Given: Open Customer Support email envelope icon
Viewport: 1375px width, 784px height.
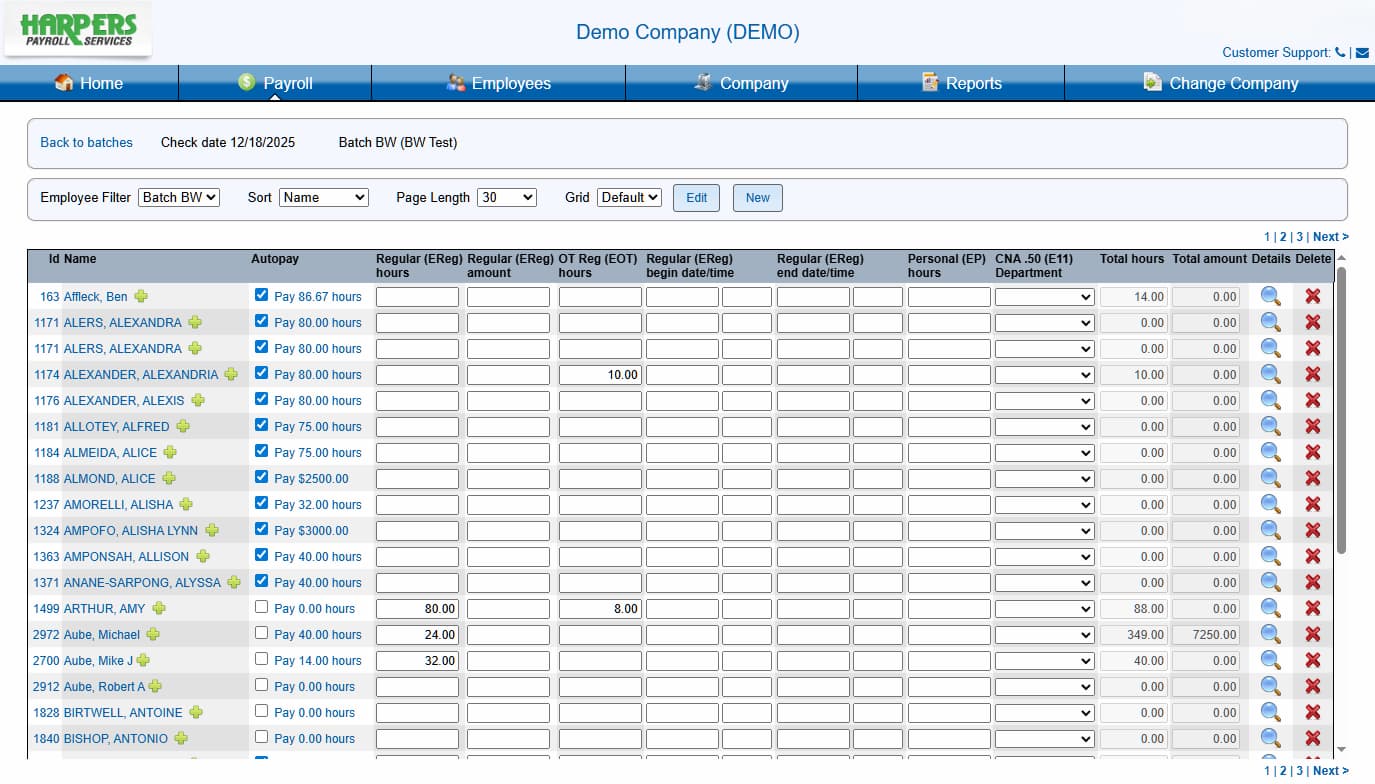Looking at the screenshot, I should pos(1362,52).
